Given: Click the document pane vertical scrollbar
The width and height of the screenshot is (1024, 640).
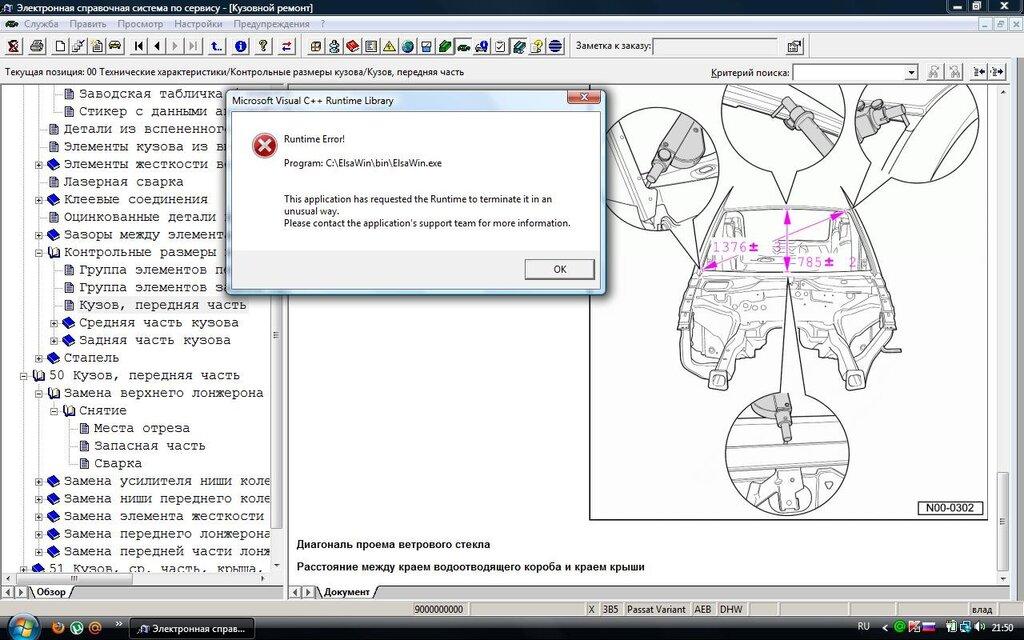Looking at the screenshot, I should tap(1004, 333).
